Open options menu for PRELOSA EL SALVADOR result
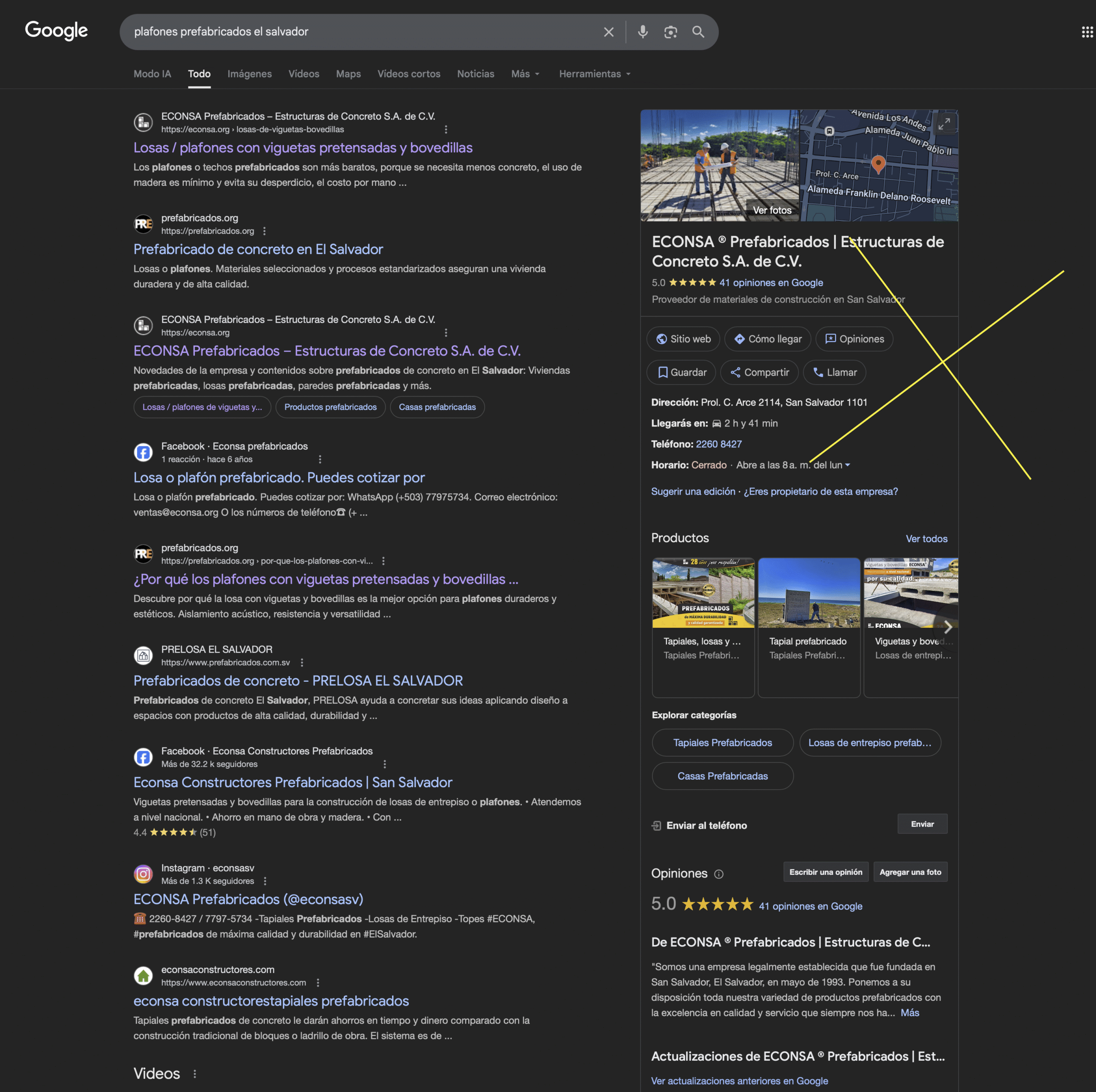Image resolution: width=1096 pixels, height=1092 pixels. tap(302, 662)
